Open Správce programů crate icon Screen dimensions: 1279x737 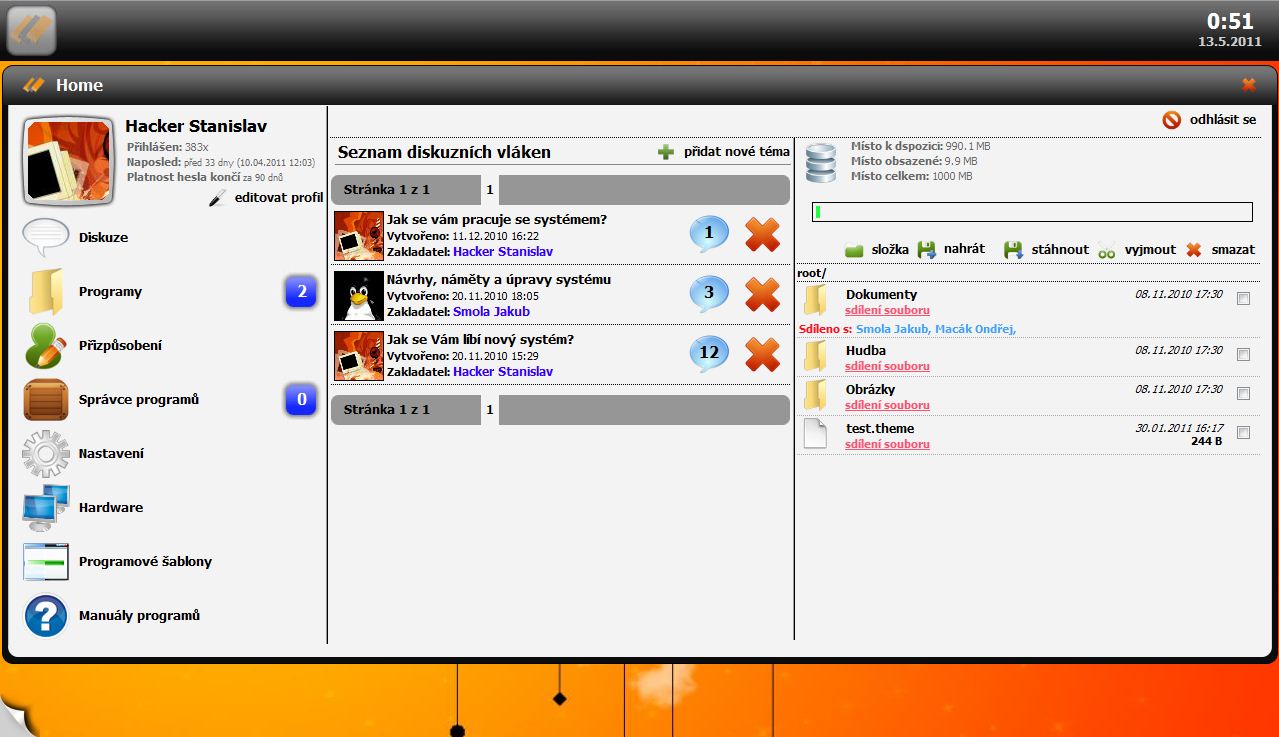click(46, 400)
